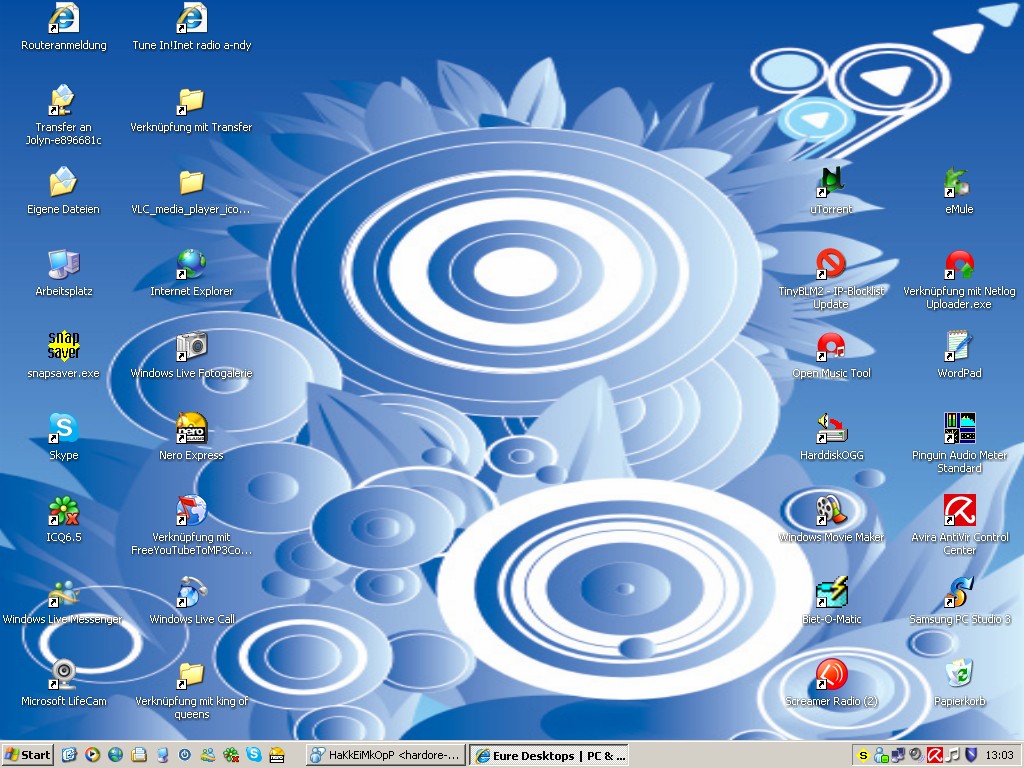Select the Screamer Radio (2) shortcut
The height and width of the screenshot is (768, 1024).
(x=831, y=674)
